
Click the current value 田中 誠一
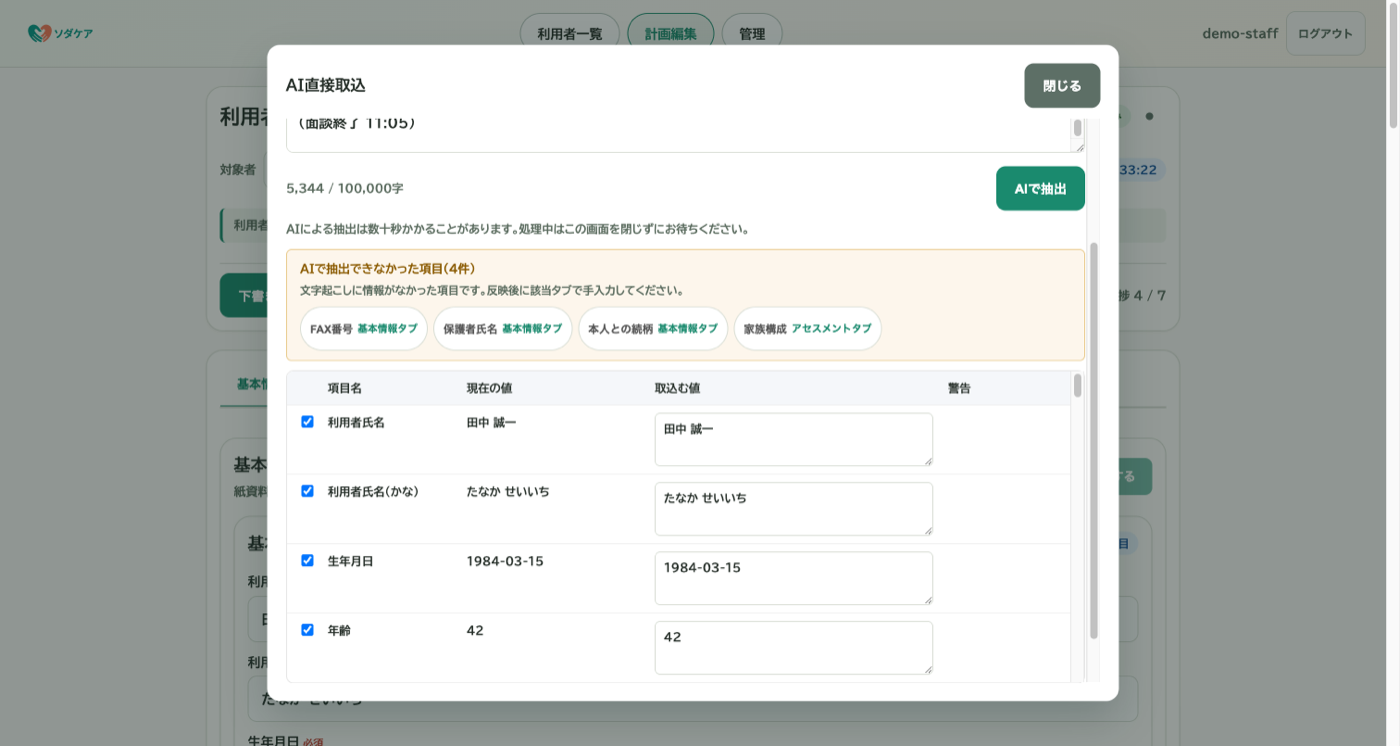[x=491, y=423]
